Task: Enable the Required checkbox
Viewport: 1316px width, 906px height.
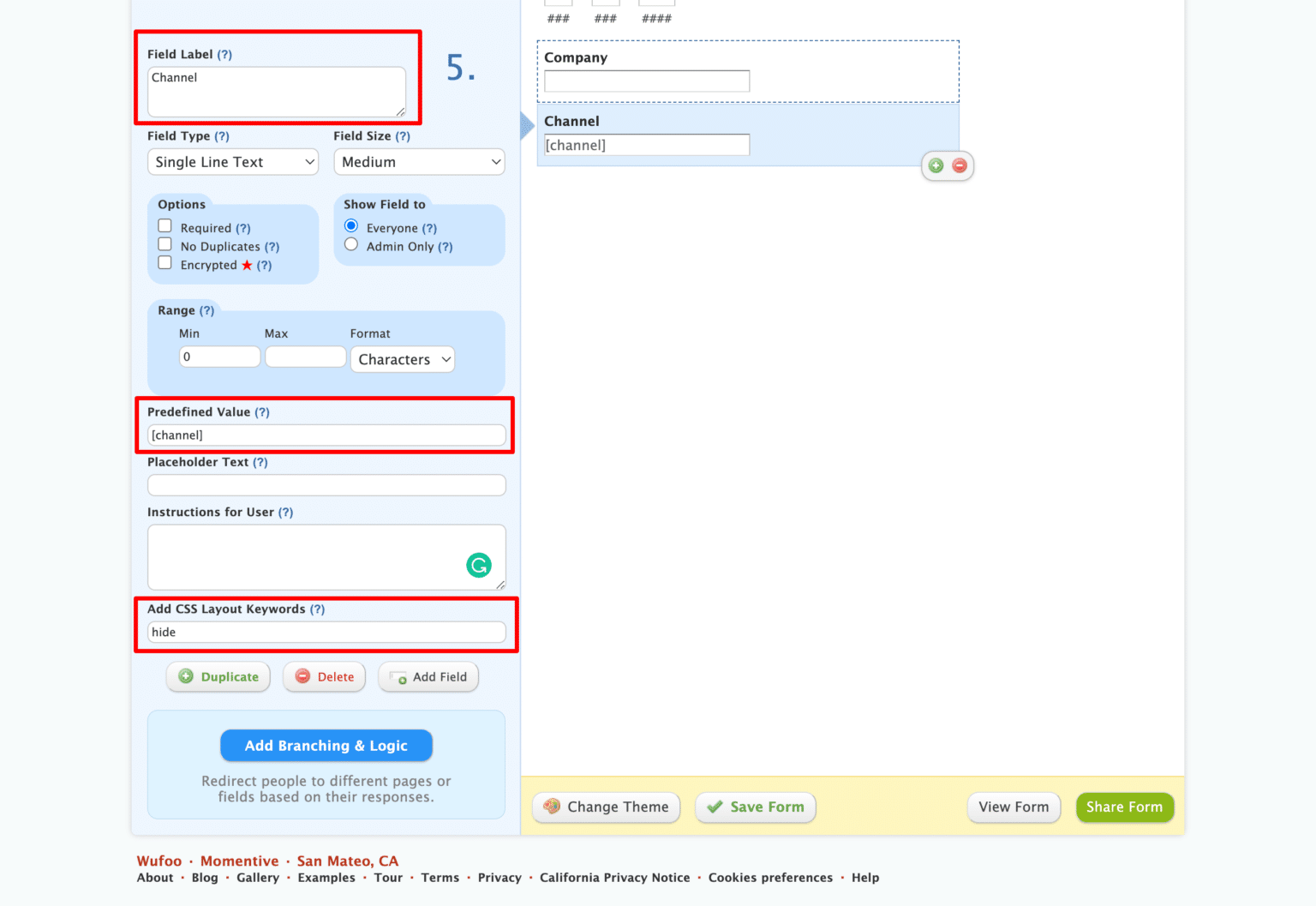Action: click(x=164, y=225)
